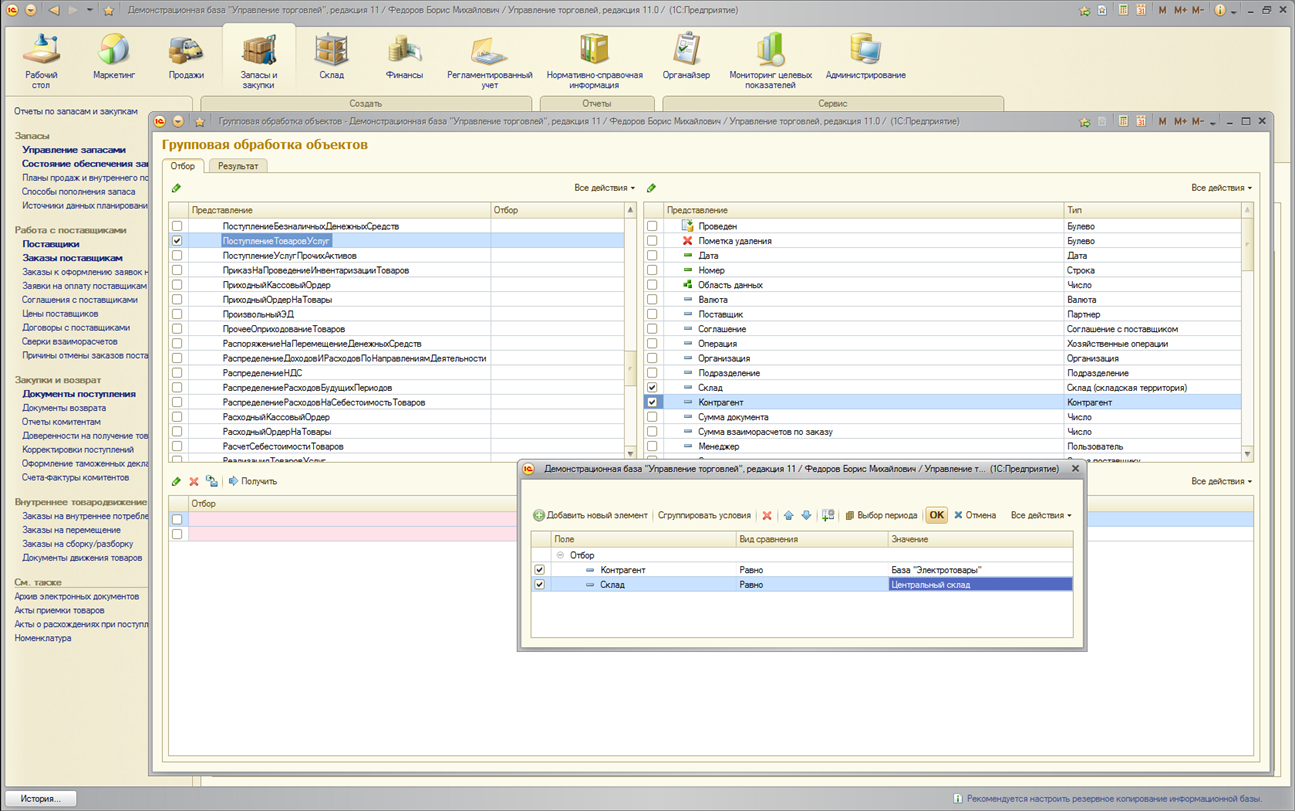Open the Регламентированный учет section
This screenshot has height=811, width=1295.
click(489, 60)
